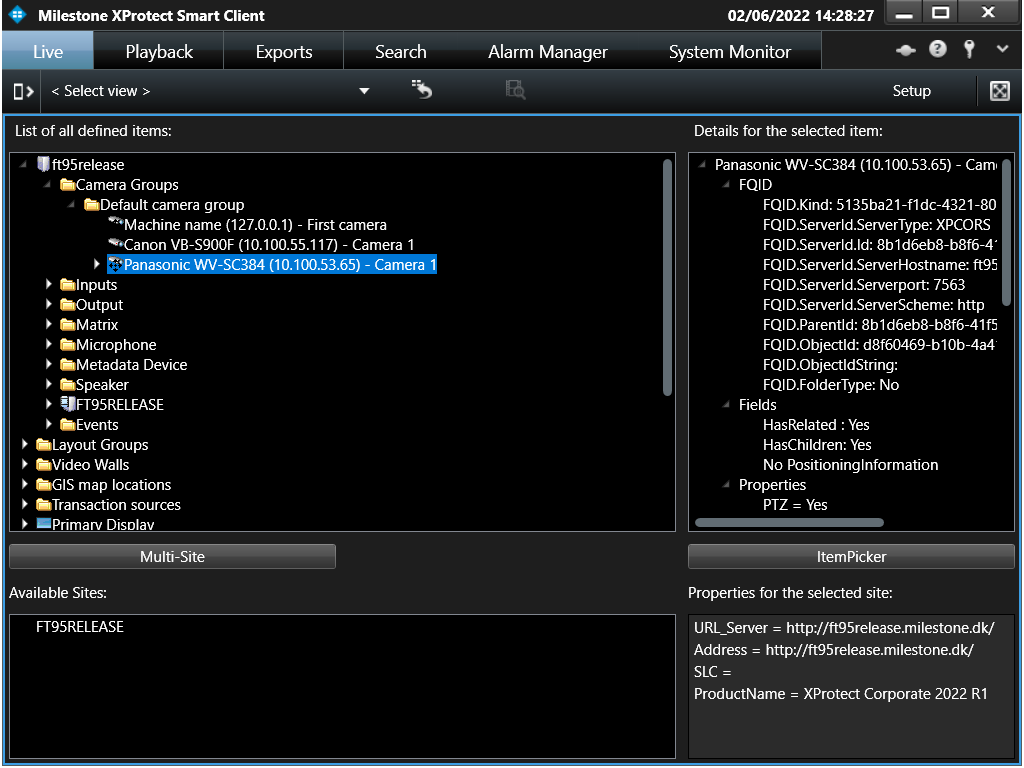Select Canon VB-S900F Camera 1 row
The image size is (1024, 768).
[269, 245]
